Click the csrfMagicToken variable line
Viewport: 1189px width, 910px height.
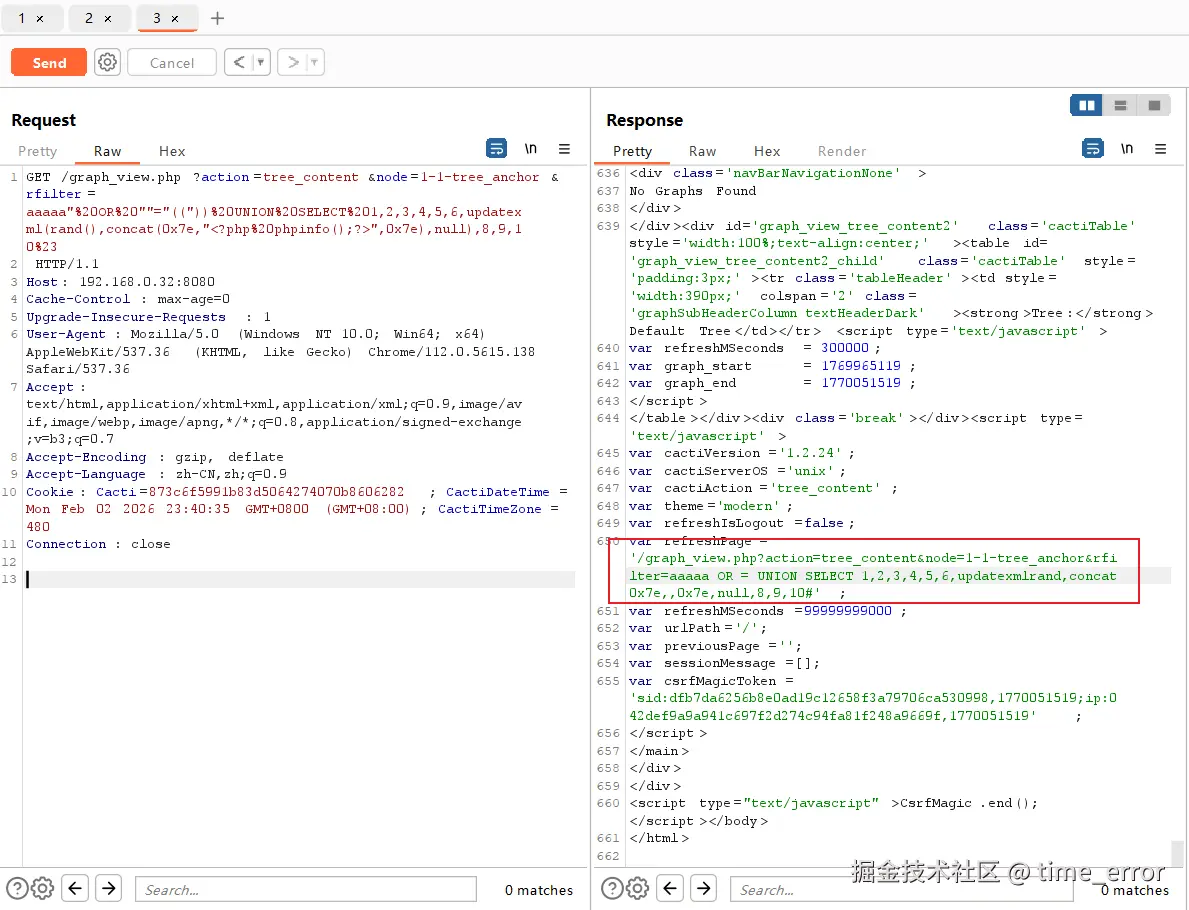711,681
